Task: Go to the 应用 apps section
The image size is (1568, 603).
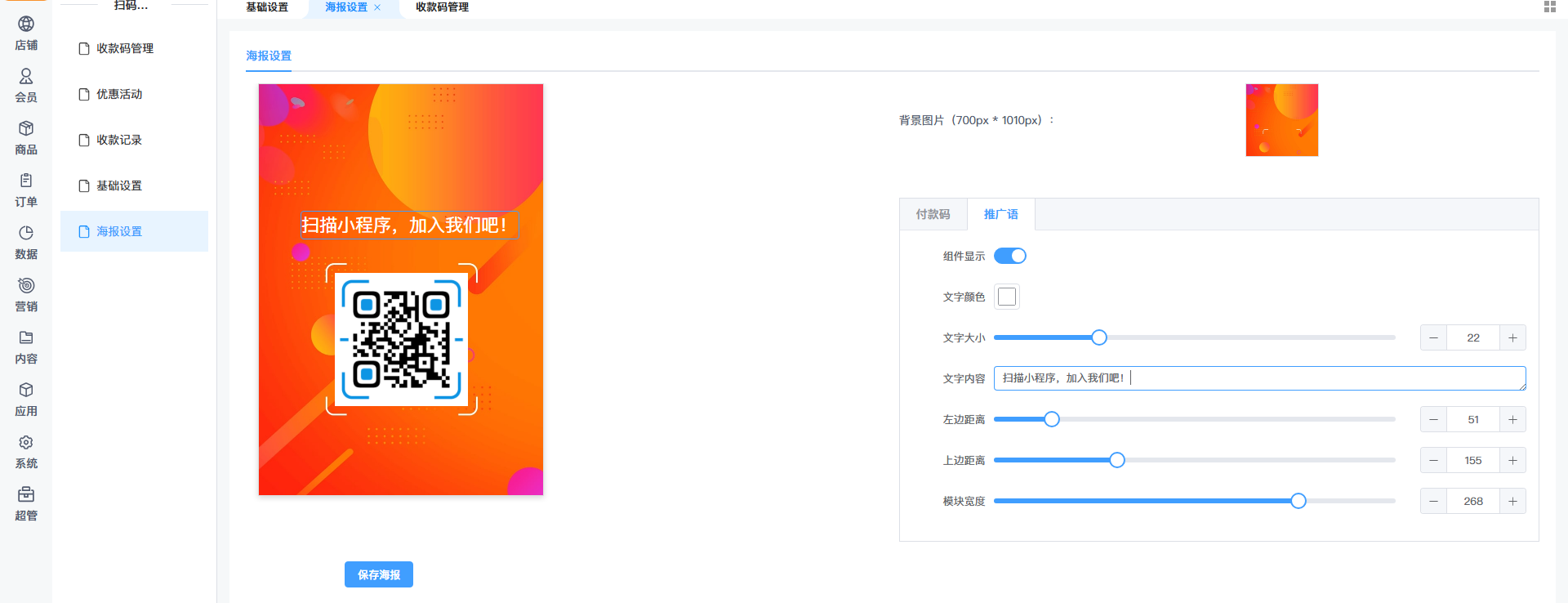Action: click(26, 400)
